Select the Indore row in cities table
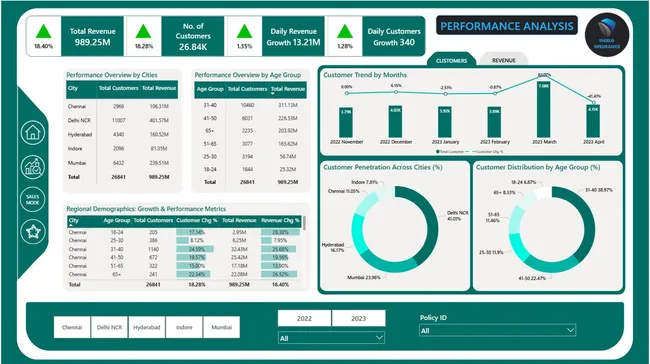Viewport: 650px width, 364px height. pos(122,148)
